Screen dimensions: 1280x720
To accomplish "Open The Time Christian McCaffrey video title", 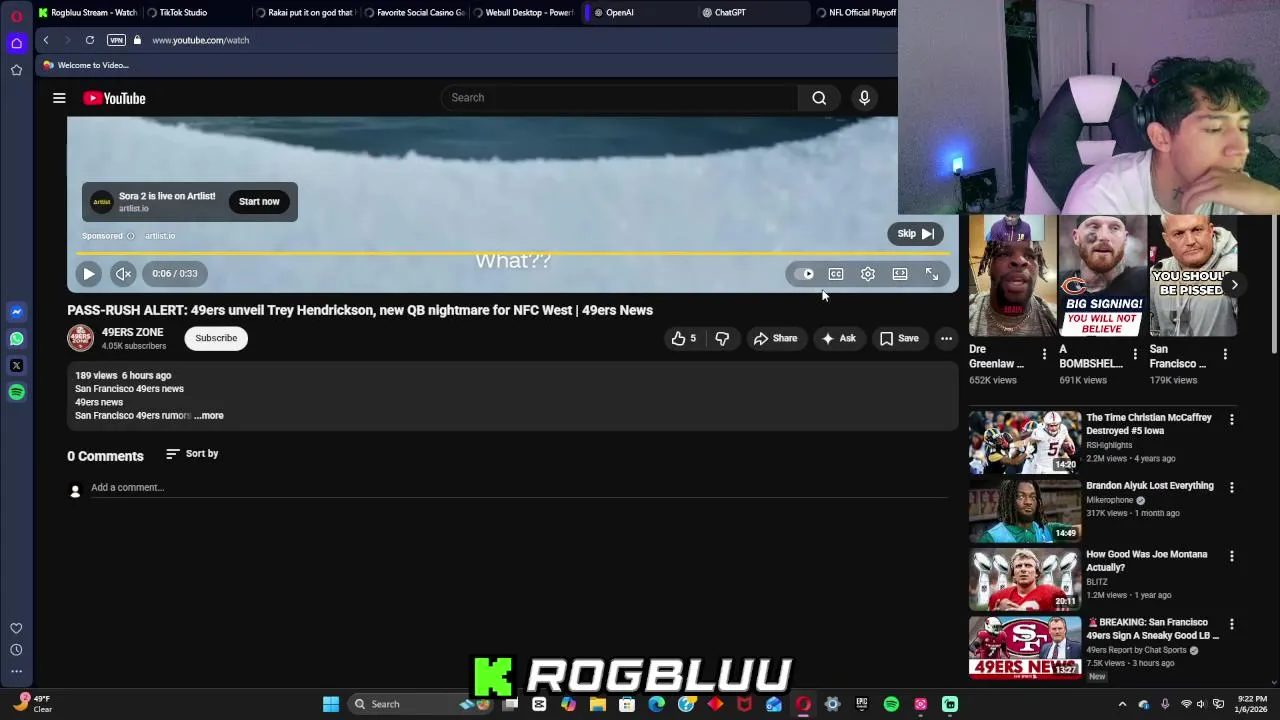I will pyautogui.click(x=1149, y=424).
